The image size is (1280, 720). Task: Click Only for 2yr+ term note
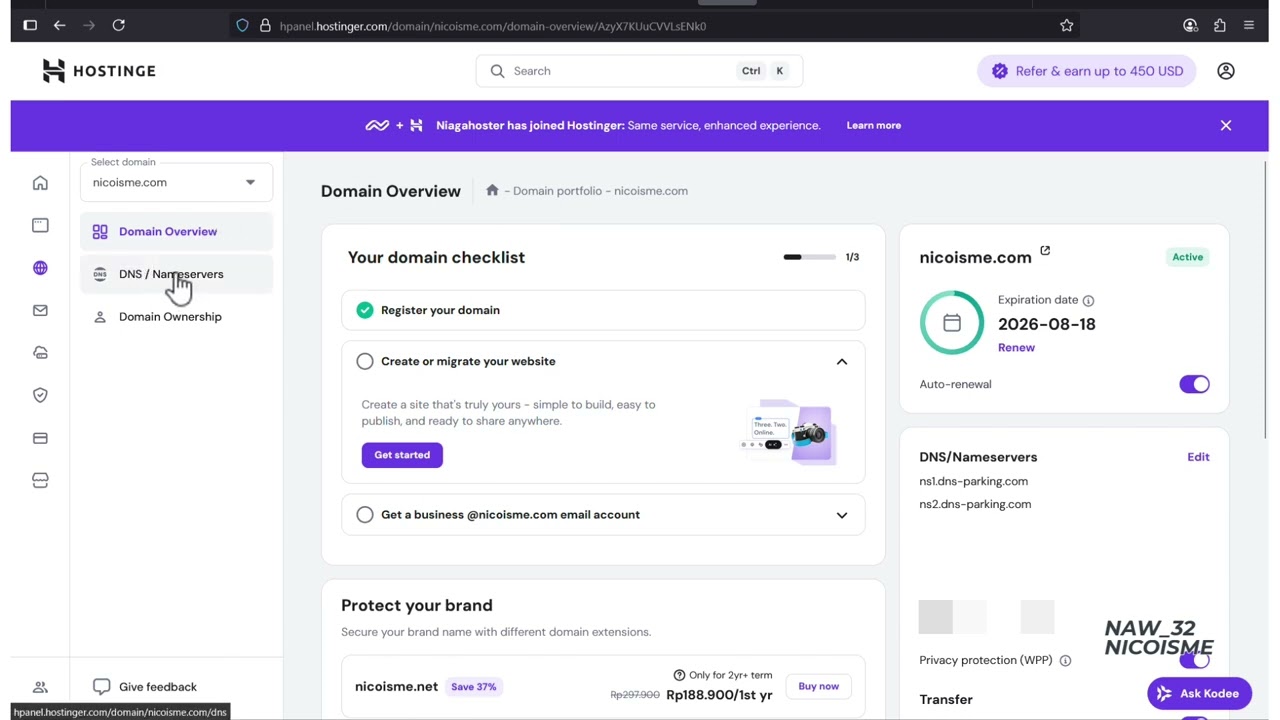click(x=722, y=675)
